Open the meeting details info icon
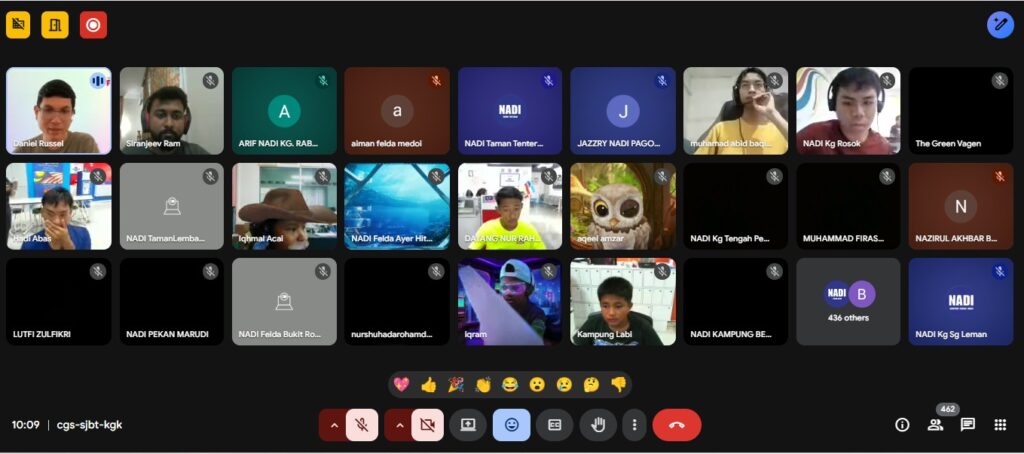The width and height of the screenshot is (1024, 454). tap(902, 425)
